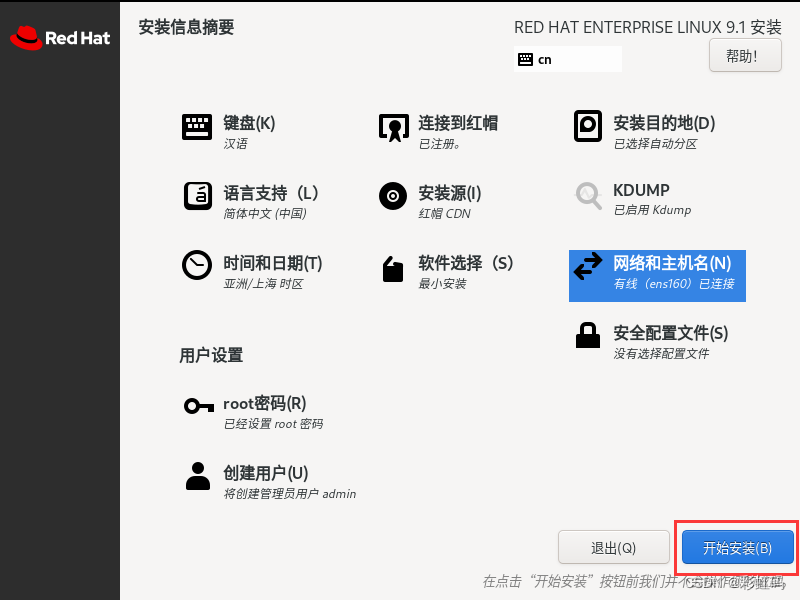Open 安装目的地(D) spoke
The height and width of the screenshot is (600, 800).
tap(664, 123)
